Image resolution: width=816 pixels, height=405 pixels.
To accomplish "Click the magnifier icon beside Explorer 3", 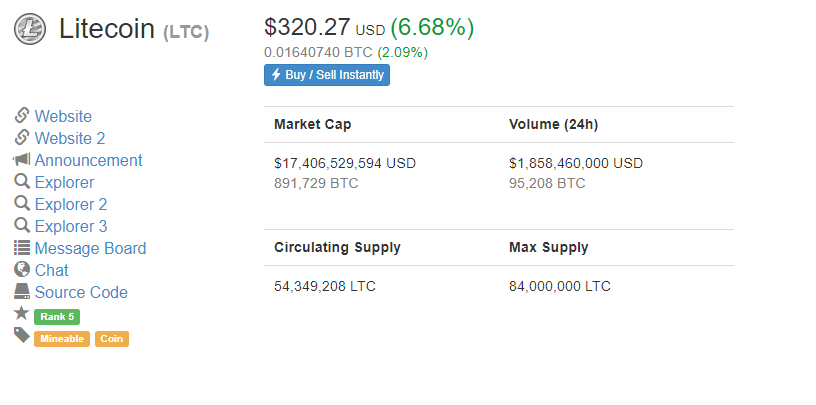I will (21, 225).
